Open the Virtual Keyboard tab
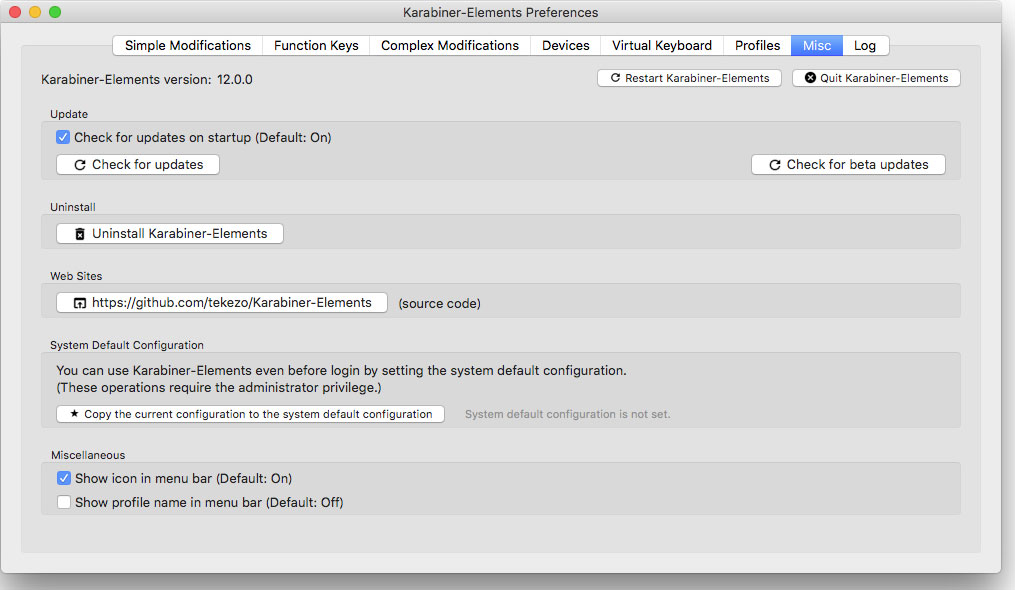Screen dimensions: 1015x590 pos(662,45)
